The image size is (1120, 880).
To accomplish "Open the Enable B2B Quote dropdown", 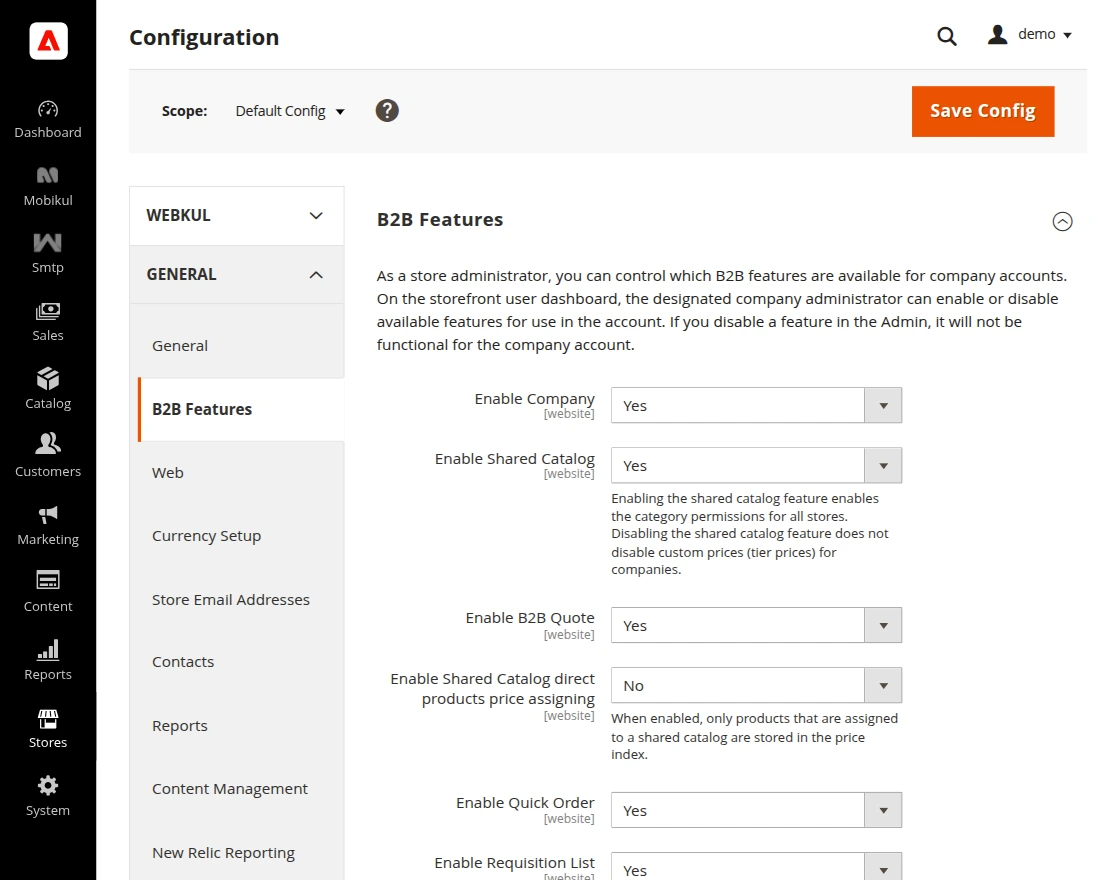I will coord(756,625).
